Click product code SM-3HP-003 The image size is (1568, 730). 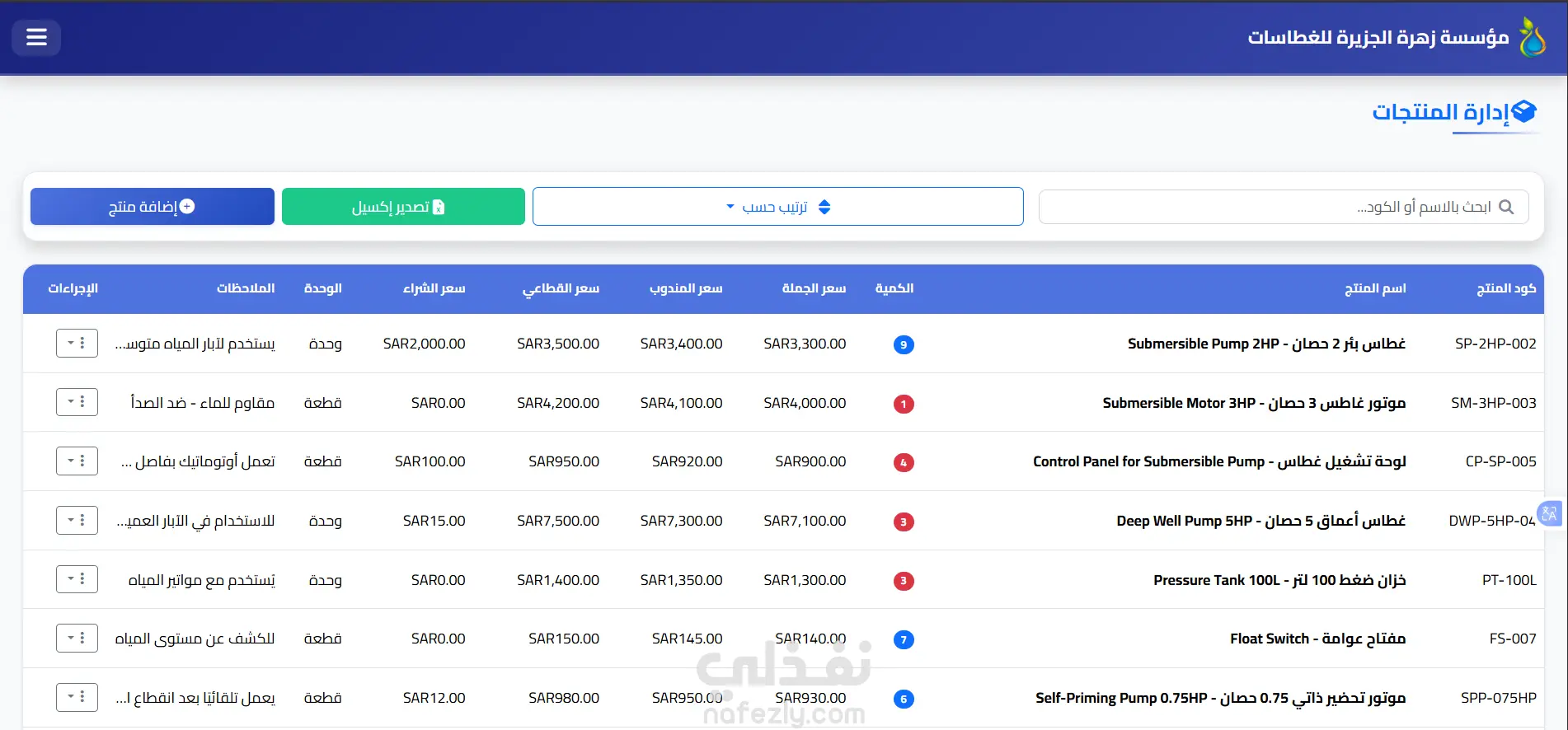click(x=1494, y=403)
